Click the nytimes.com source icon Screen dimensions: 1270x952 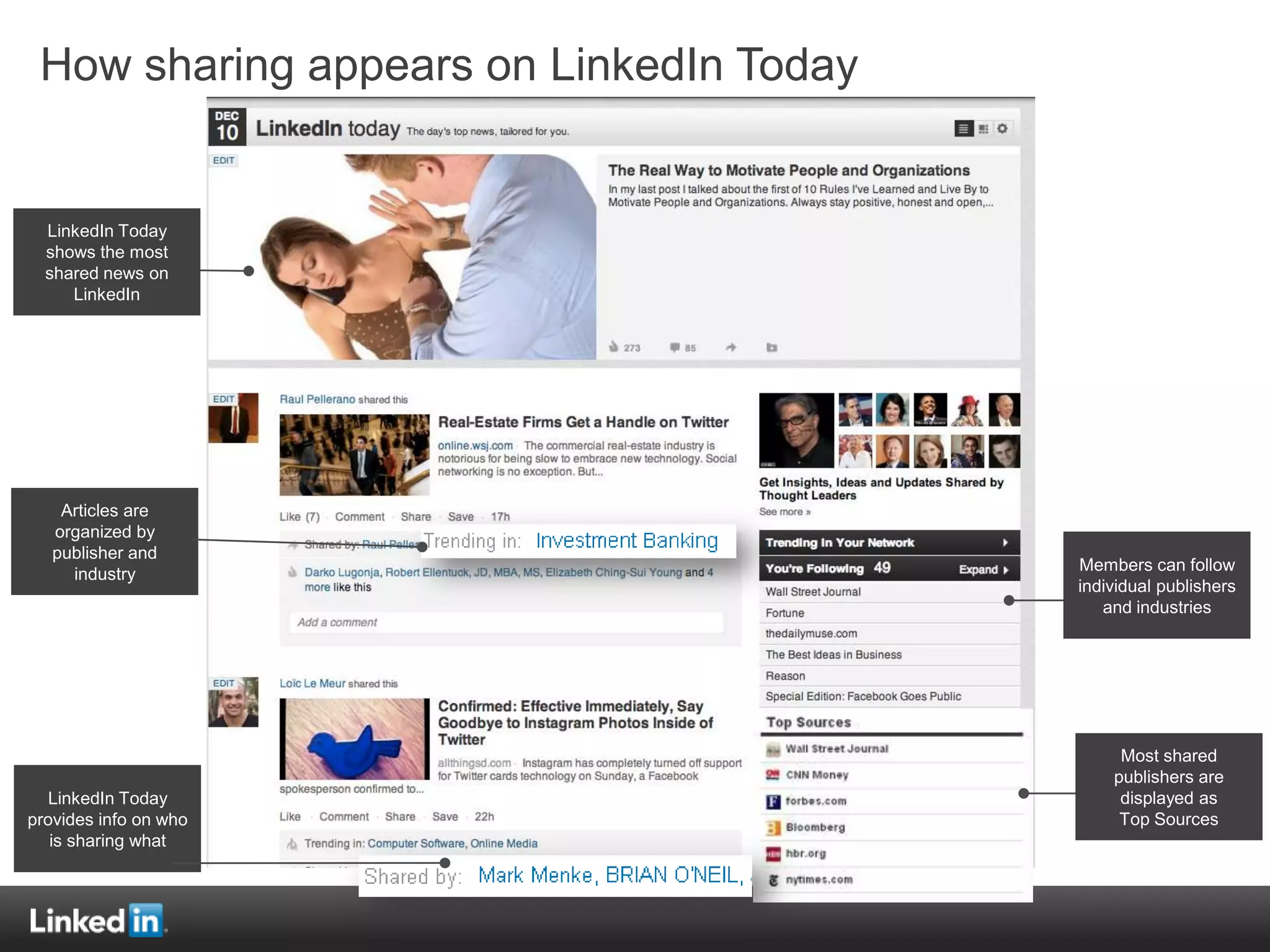pyautogui.click(x=773, y=880)
